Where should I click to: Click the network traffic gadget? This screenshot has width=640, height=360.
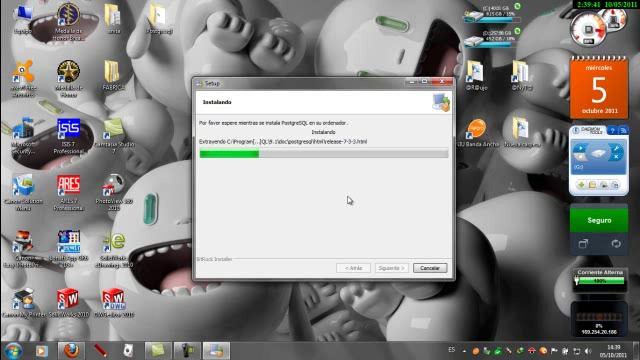coord(599,319)
